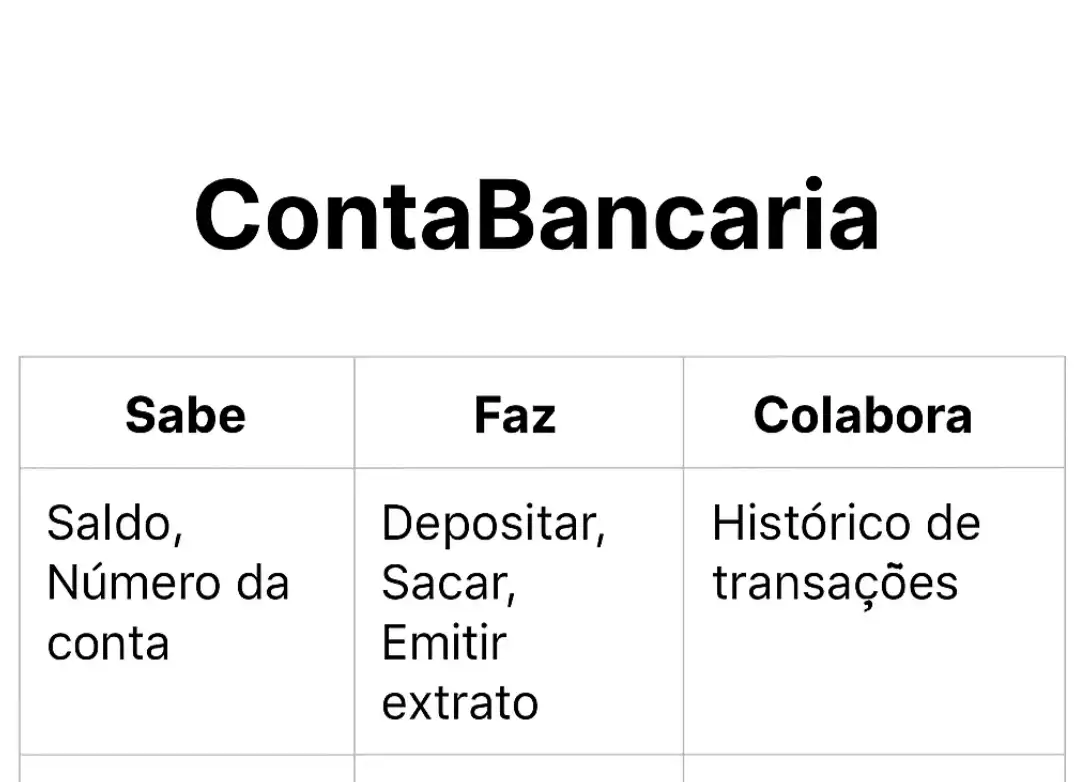Select the Sabe header cell

point(185,414)
